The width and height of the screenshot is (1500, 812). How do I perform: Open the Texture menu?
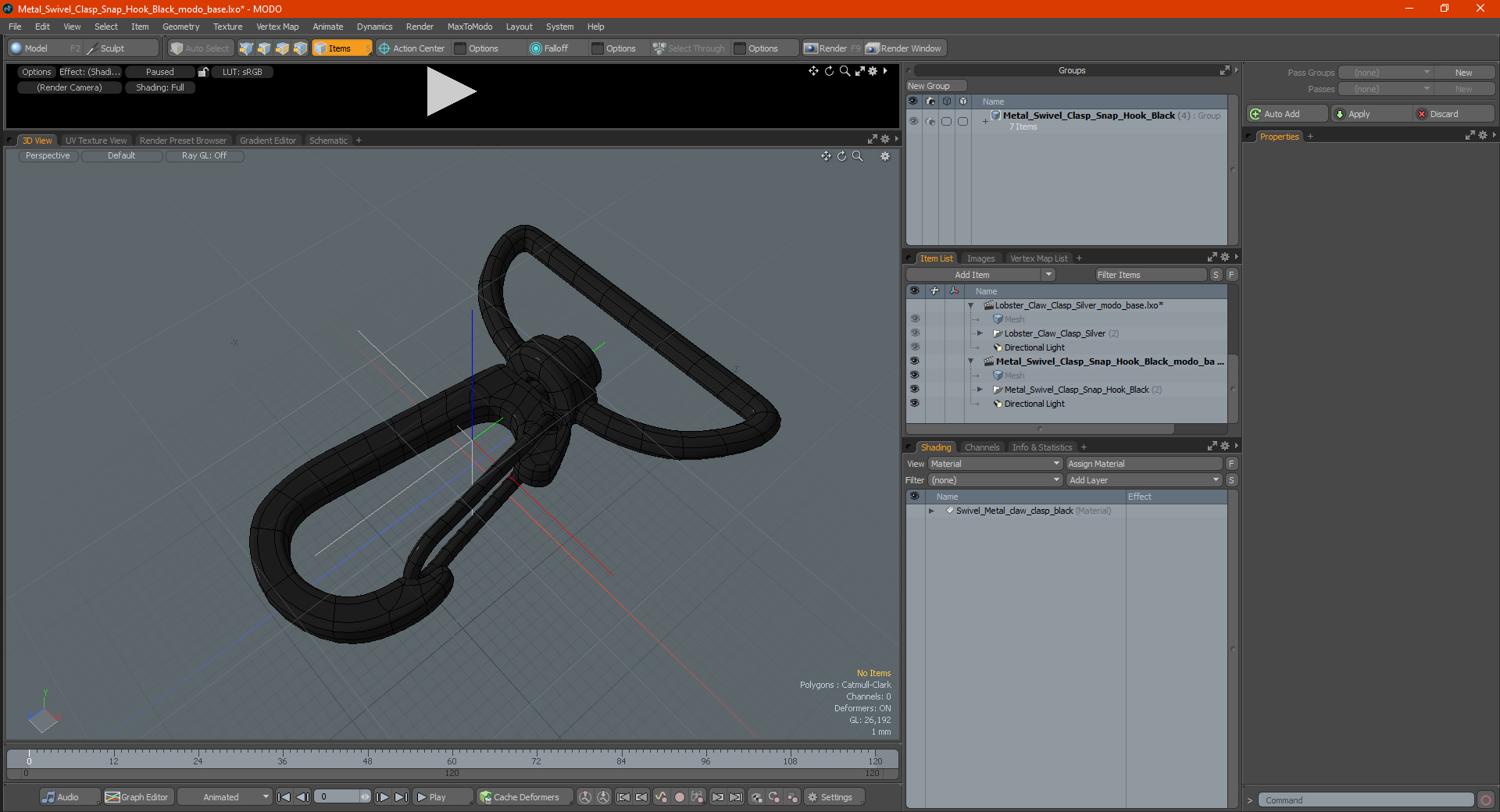point(227,27)
